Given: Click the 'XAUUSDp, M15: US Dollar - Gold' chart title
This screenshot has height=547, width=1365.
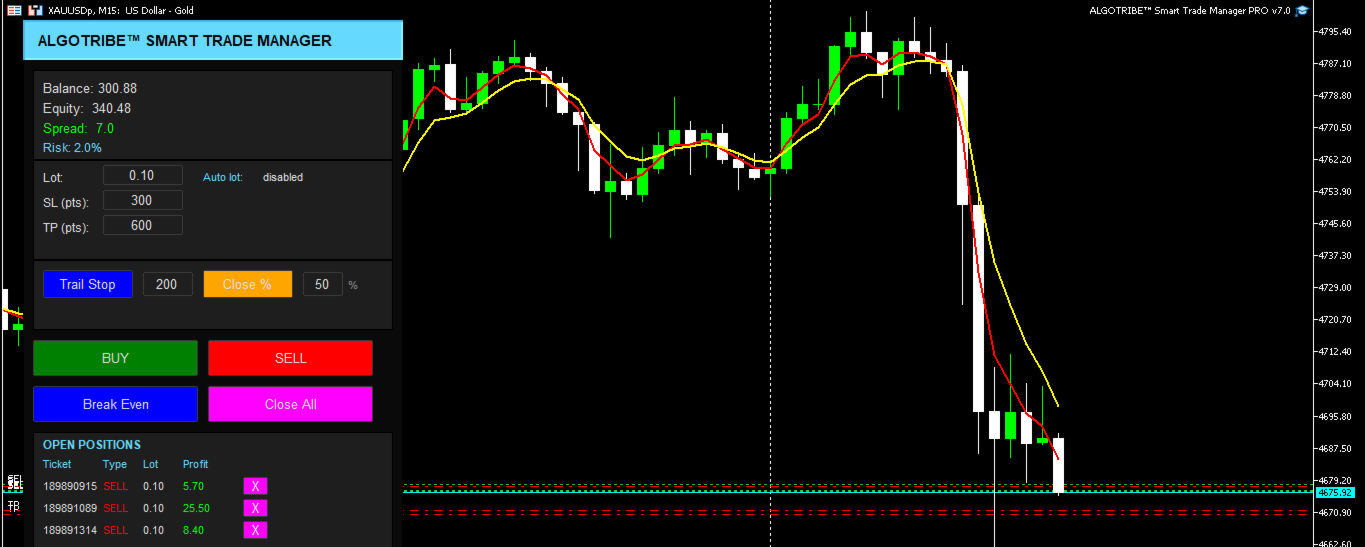Looking at the screenshot, I should coord(121,10).
